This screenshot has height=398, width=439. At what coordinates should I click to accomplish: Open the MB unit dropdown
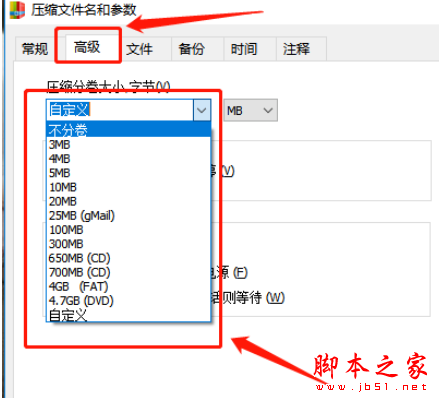click(x=250, y=110)
